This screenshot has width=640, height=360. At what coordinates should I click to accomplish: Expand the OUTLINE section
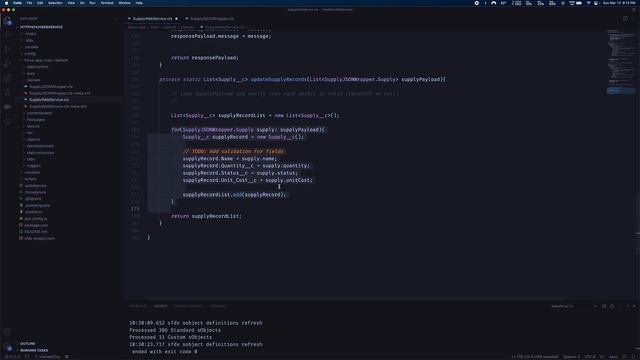(28, 344)
